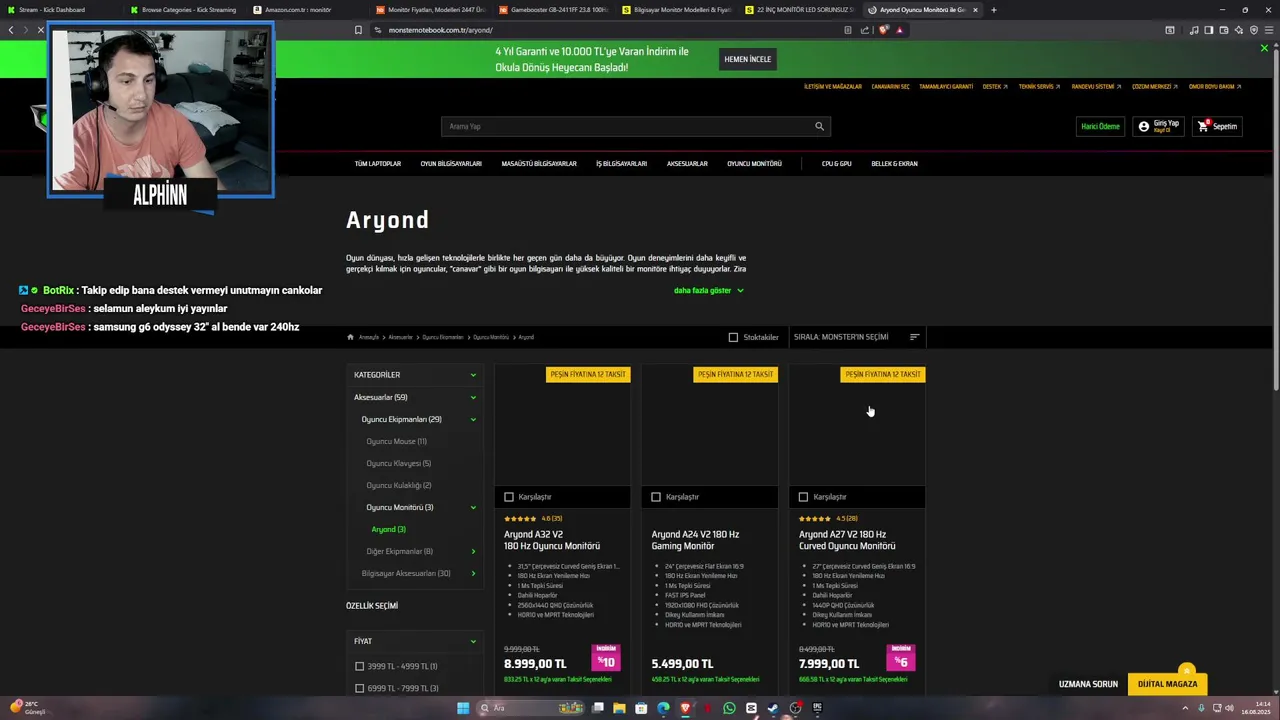Open Epic Games launcher from taskbar

(x=817, y=708)
